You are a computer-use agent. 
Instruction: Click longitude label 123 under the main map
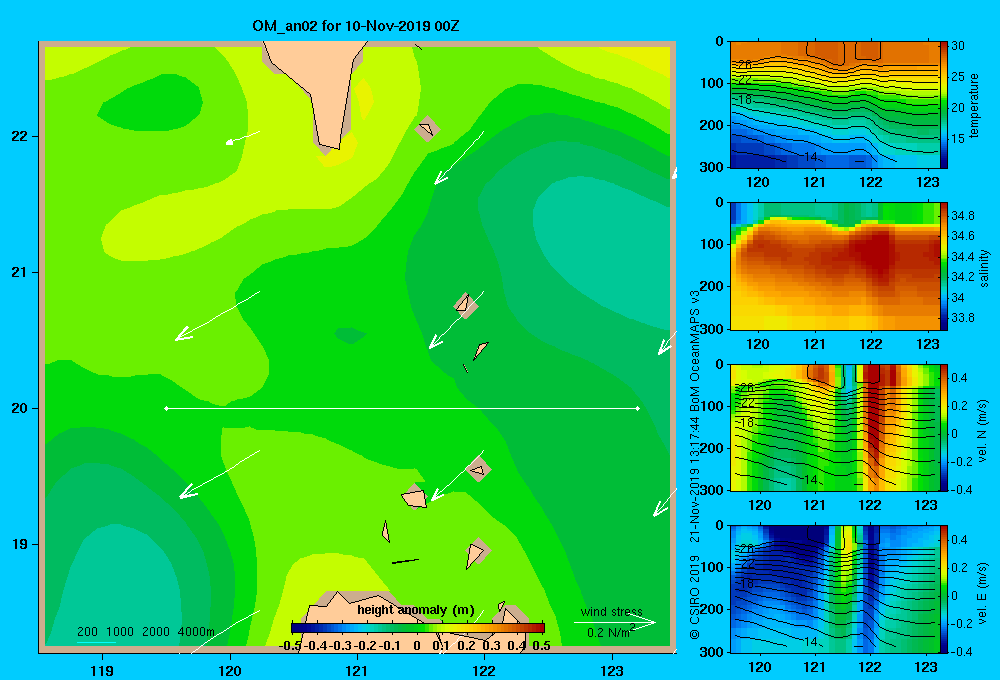click(x=612, y=670)
